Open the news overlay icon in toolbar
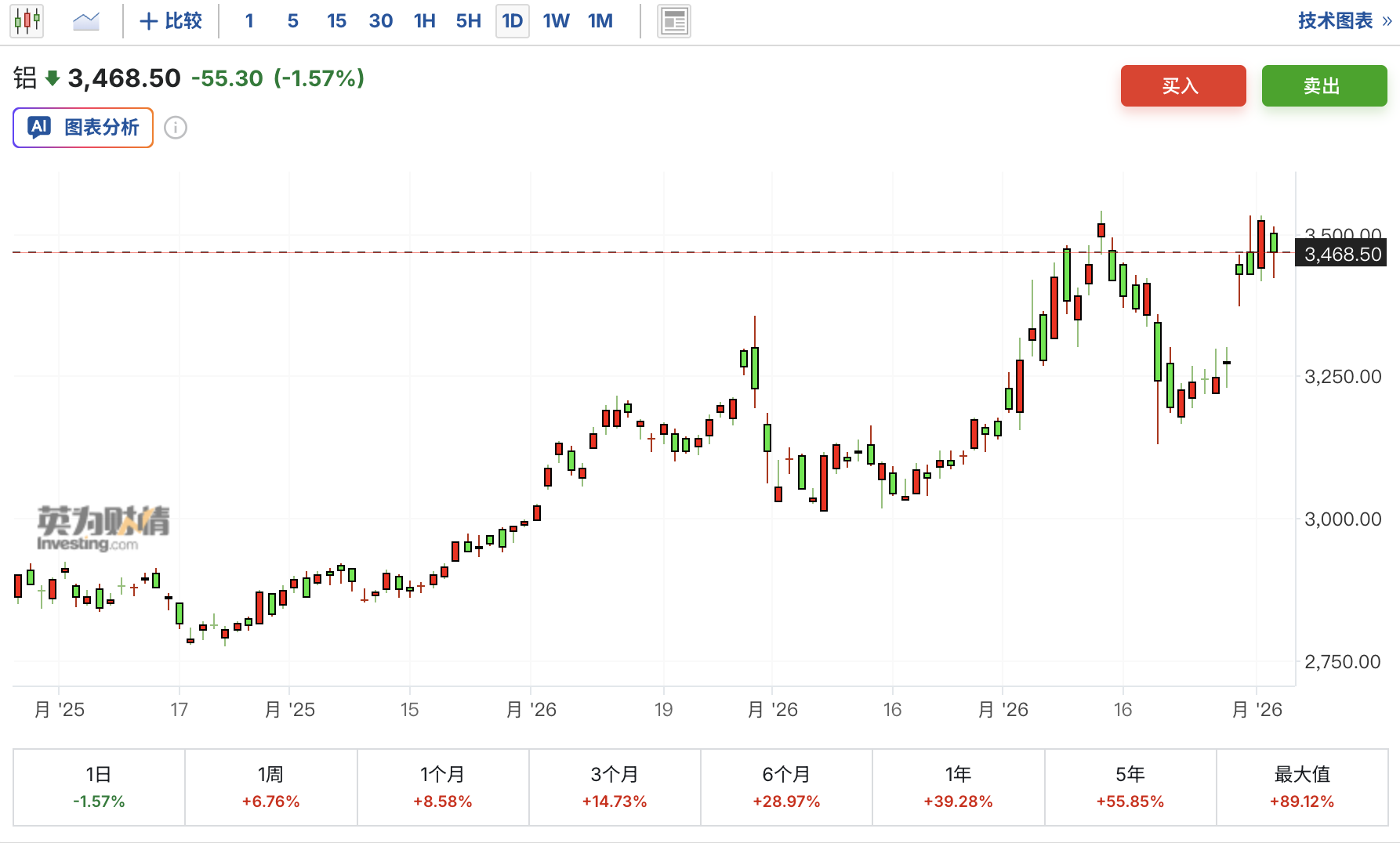Viewport: 1400px width, 843px height. [673, 21]
